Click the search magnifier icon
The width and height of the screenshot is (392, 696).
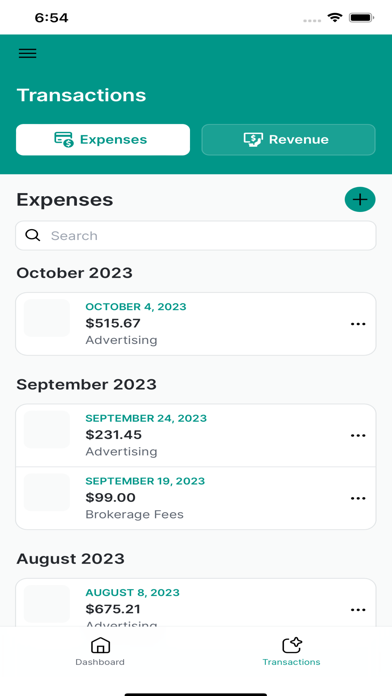point(33,235)
